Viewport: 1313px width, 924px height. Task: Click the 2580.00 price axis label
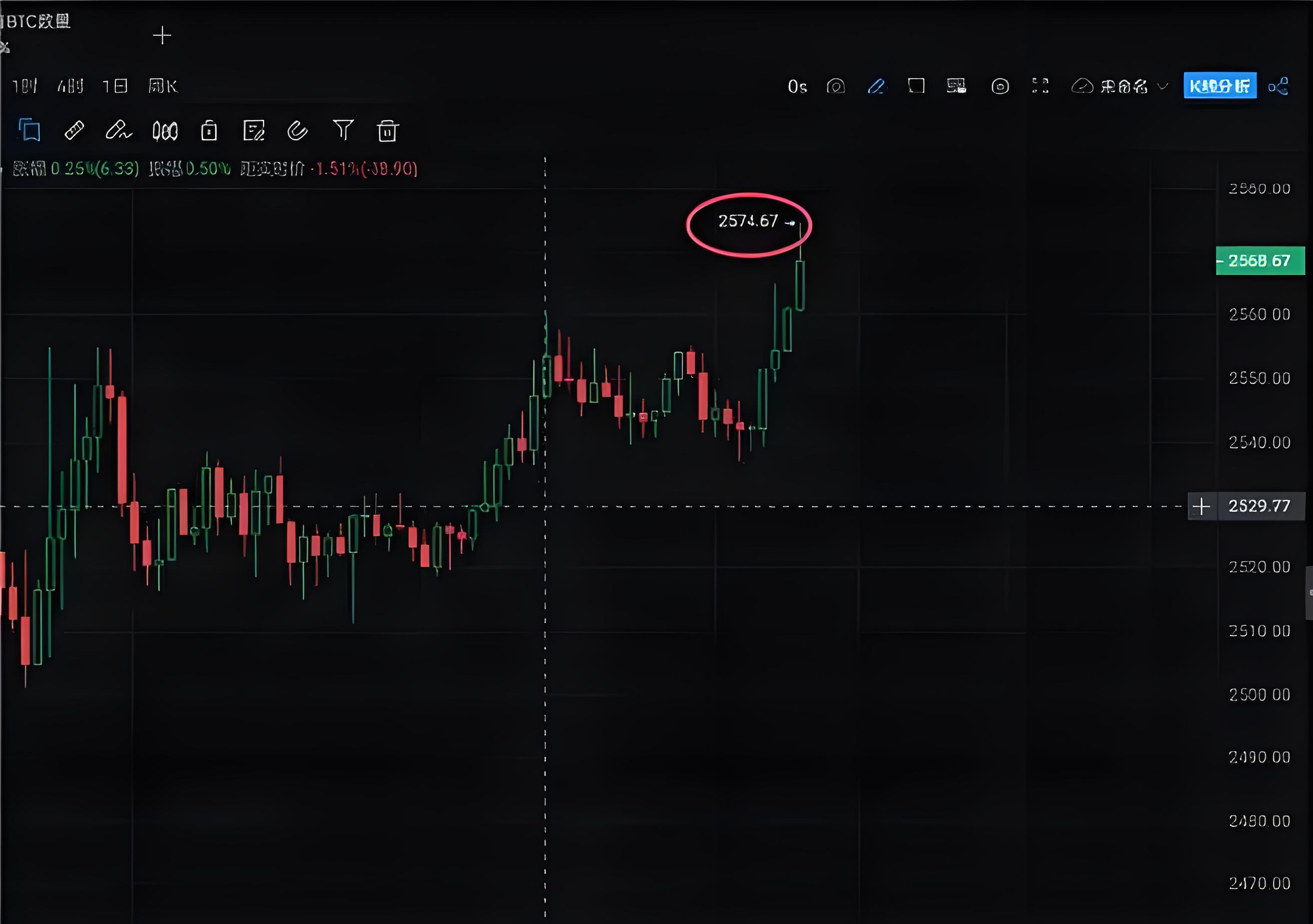pyautogui.click(x=1260, y=189)
